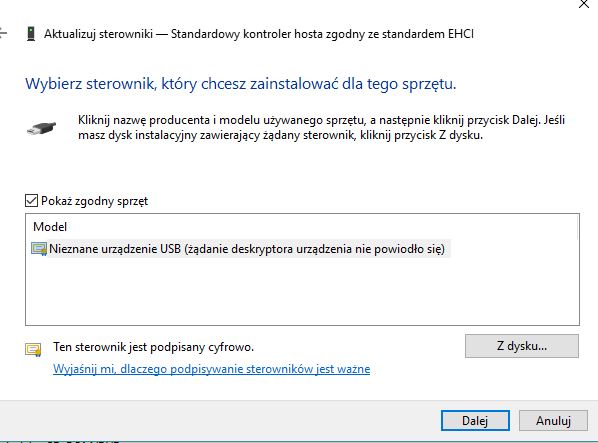Click the Pokaż zgodny sprzęt label text

(x=94, y=201)
